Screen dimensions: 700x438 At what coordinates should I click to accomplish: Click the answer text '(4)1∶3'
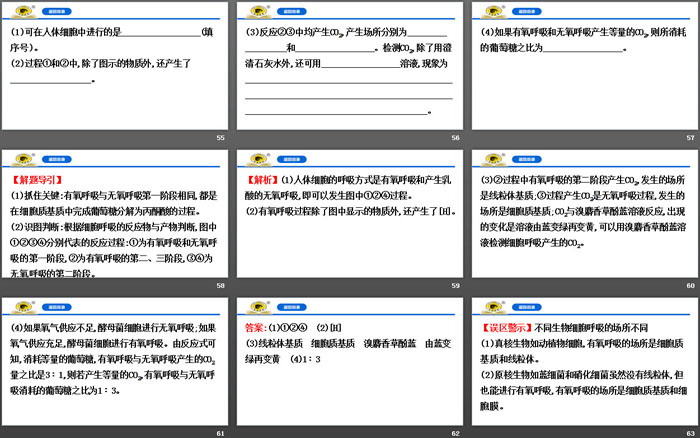coord(305,359)
